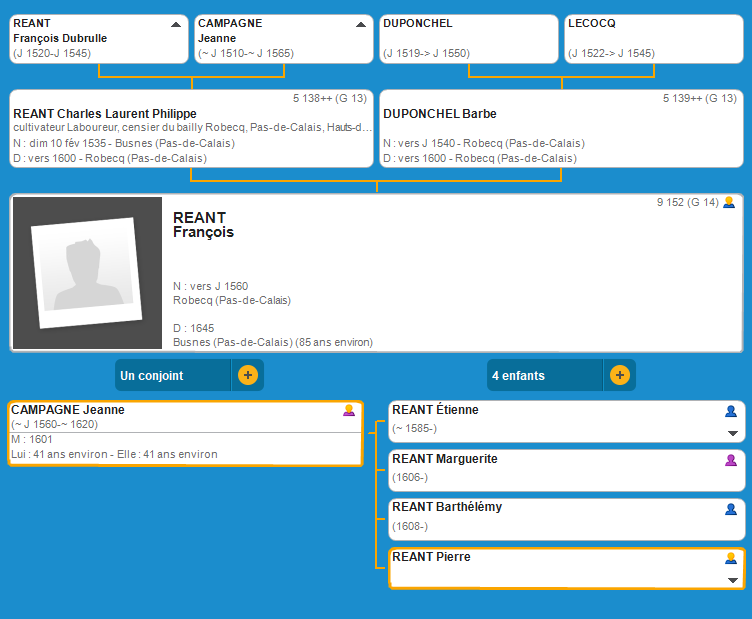
Task: Click the person icon on Barthélémy's card
Action: (731, 509)
